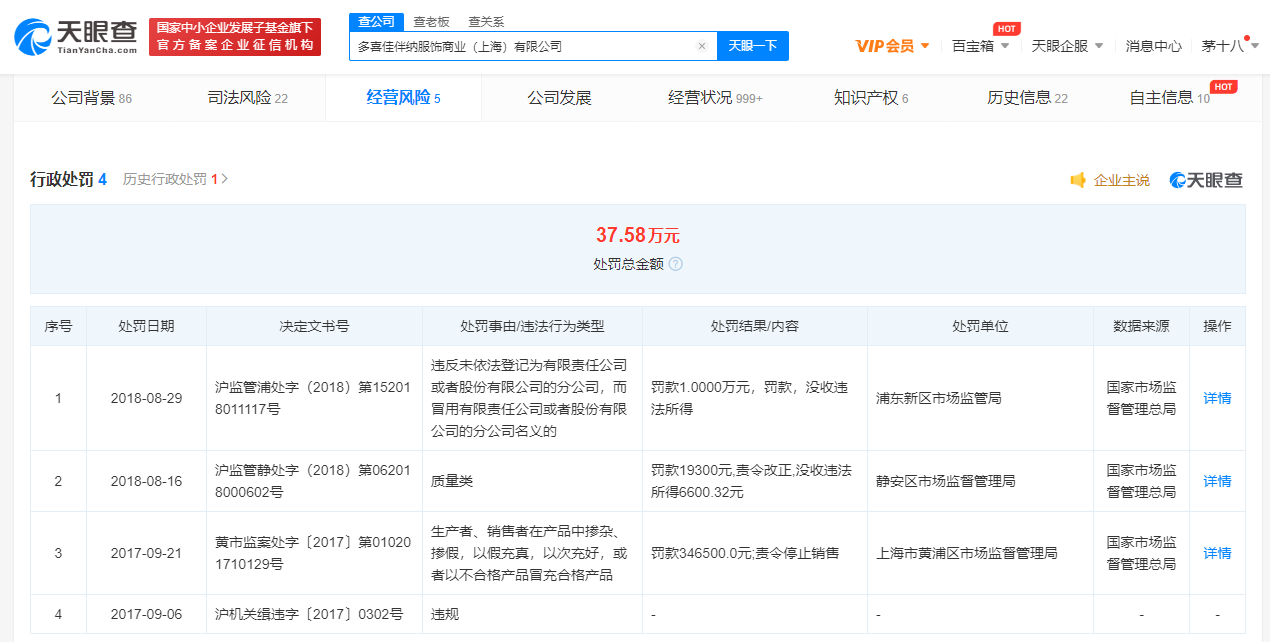The width and height of the screenshot is (1270, 642).
Task: Open 消息中心 in the top bar
Action: (1153, 46)
